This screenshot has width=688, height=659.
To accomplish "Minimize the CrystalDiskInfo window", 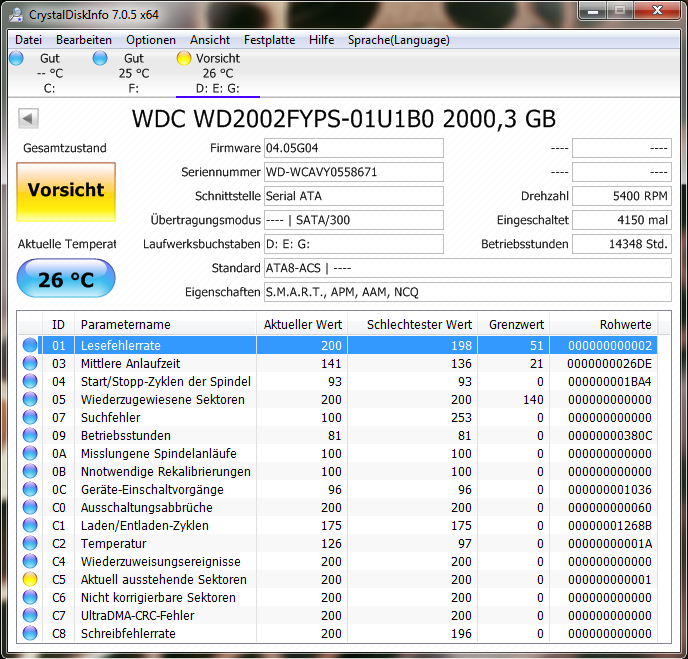I will pos(593,11).
